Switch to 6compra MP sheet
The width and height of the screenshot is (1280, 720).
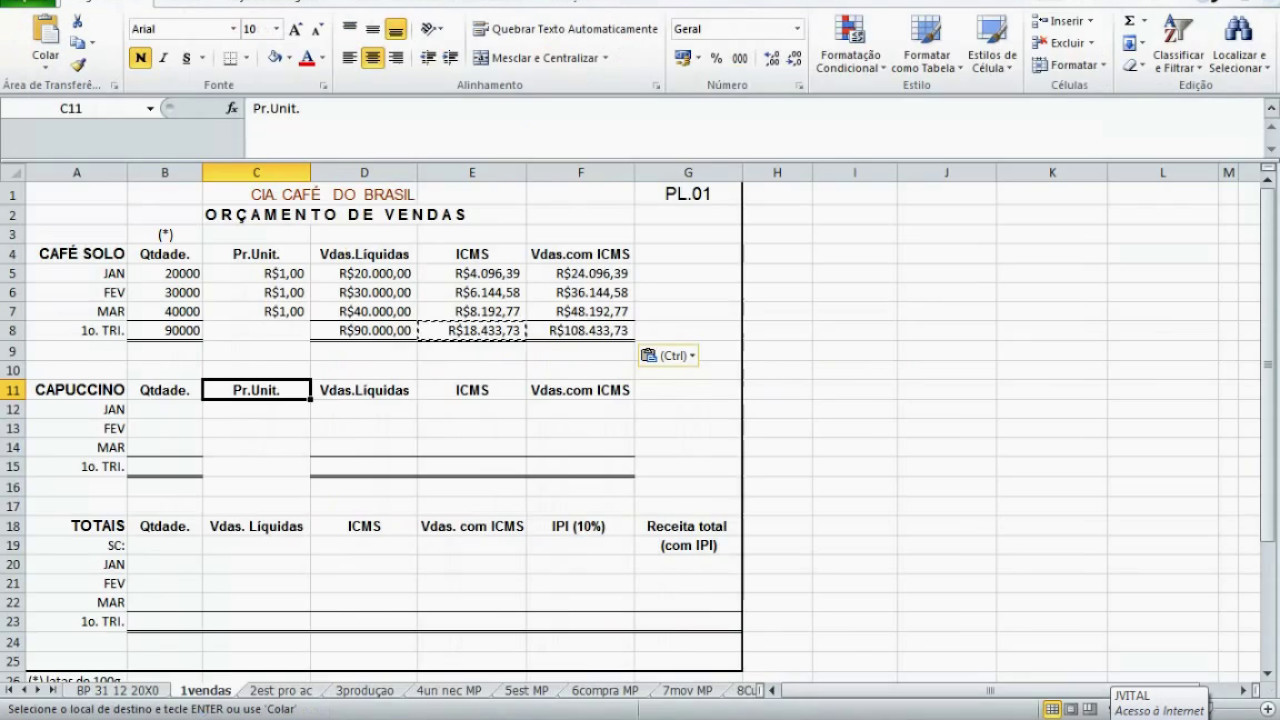(x=604, y=691)
